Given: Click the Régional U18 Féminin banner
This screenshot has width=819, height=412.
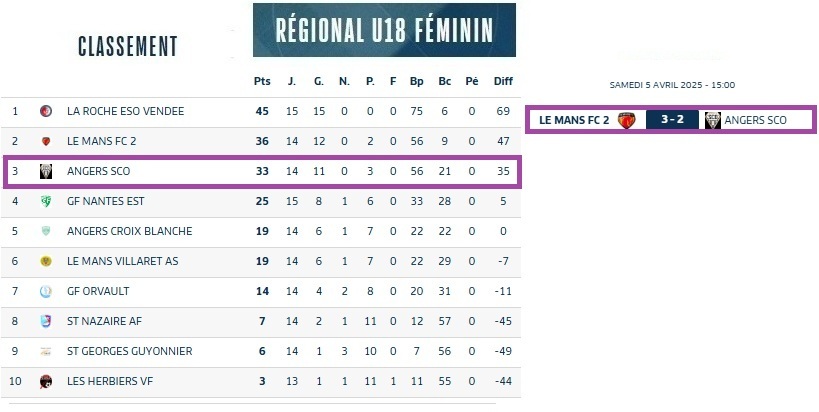Looking at the screenshot, I should (384, 30).
